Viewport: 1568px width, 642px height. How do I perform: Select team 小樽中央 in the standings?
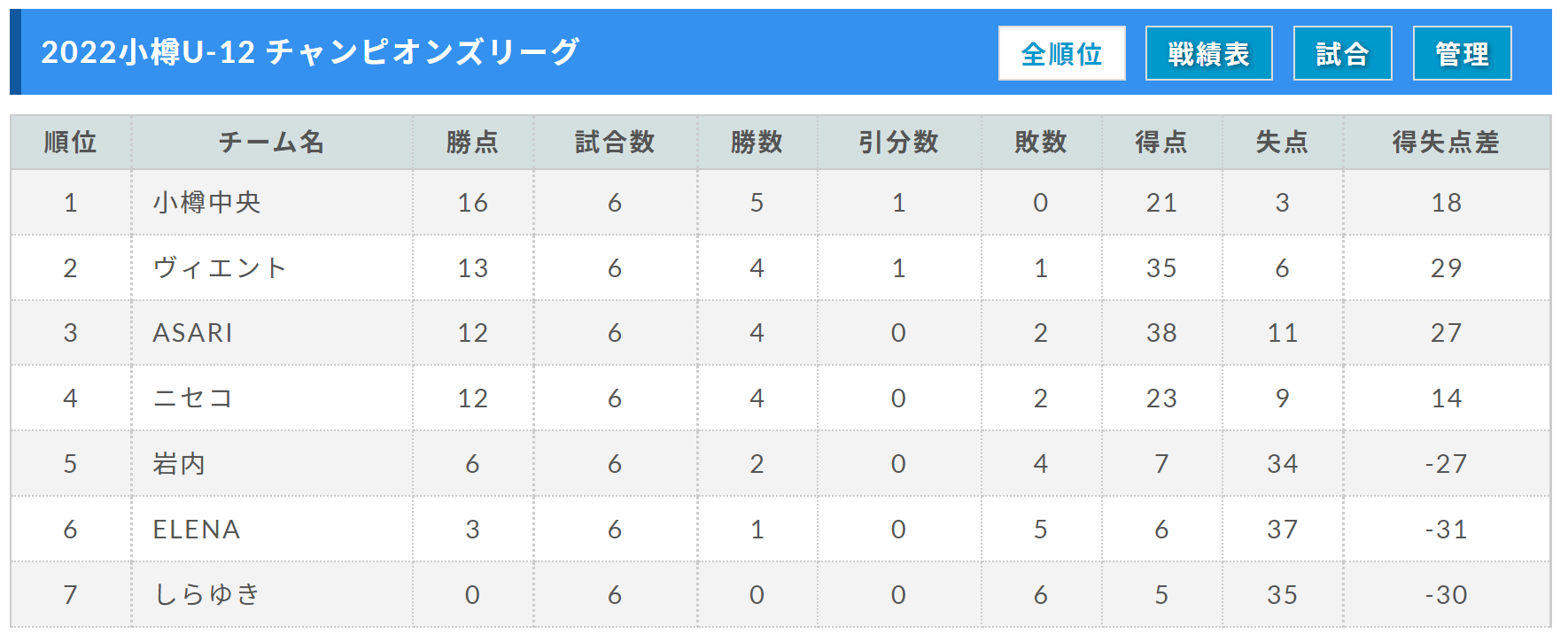[x=206, y=203]
